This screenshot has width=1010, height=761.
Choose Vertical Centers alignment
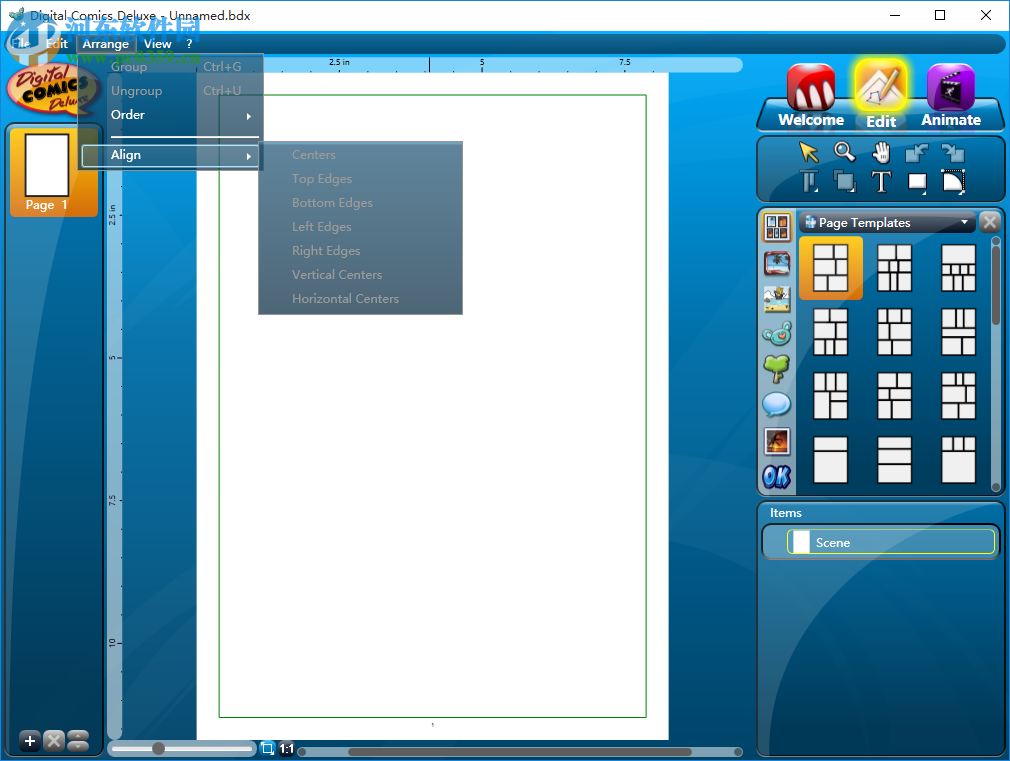[x=360, y=275]
